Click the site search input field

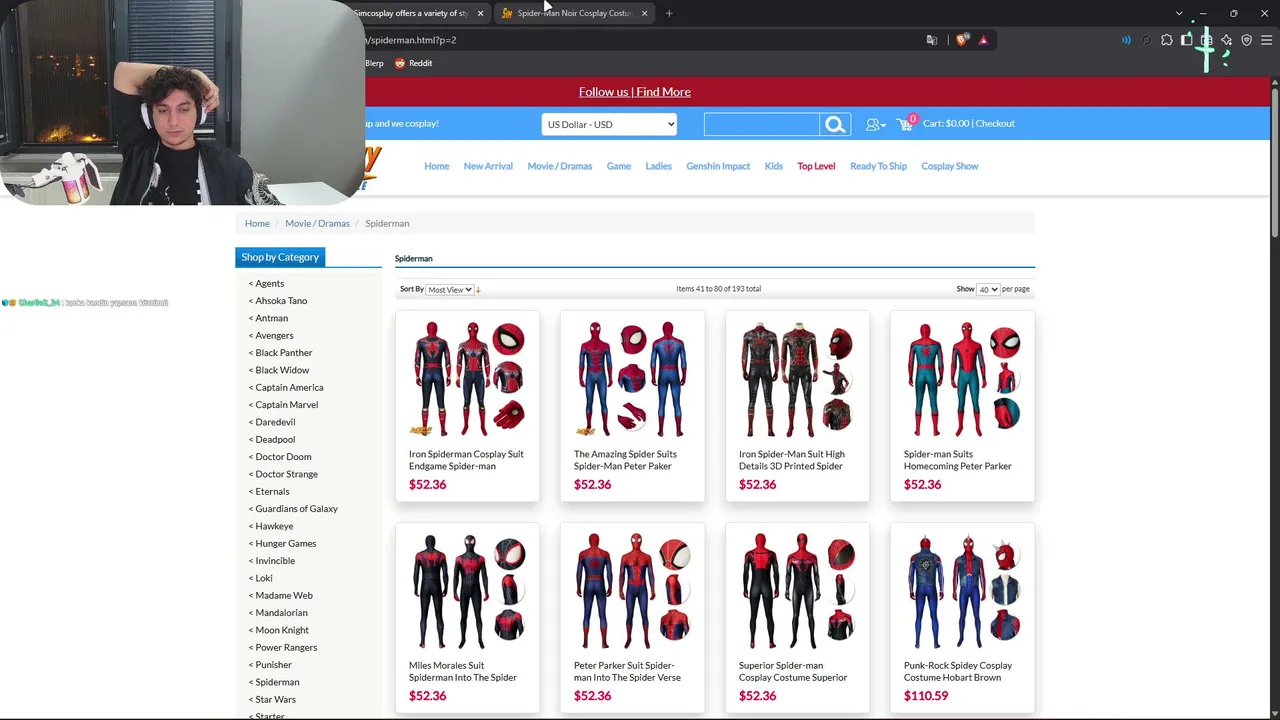(x=762, y=124)
